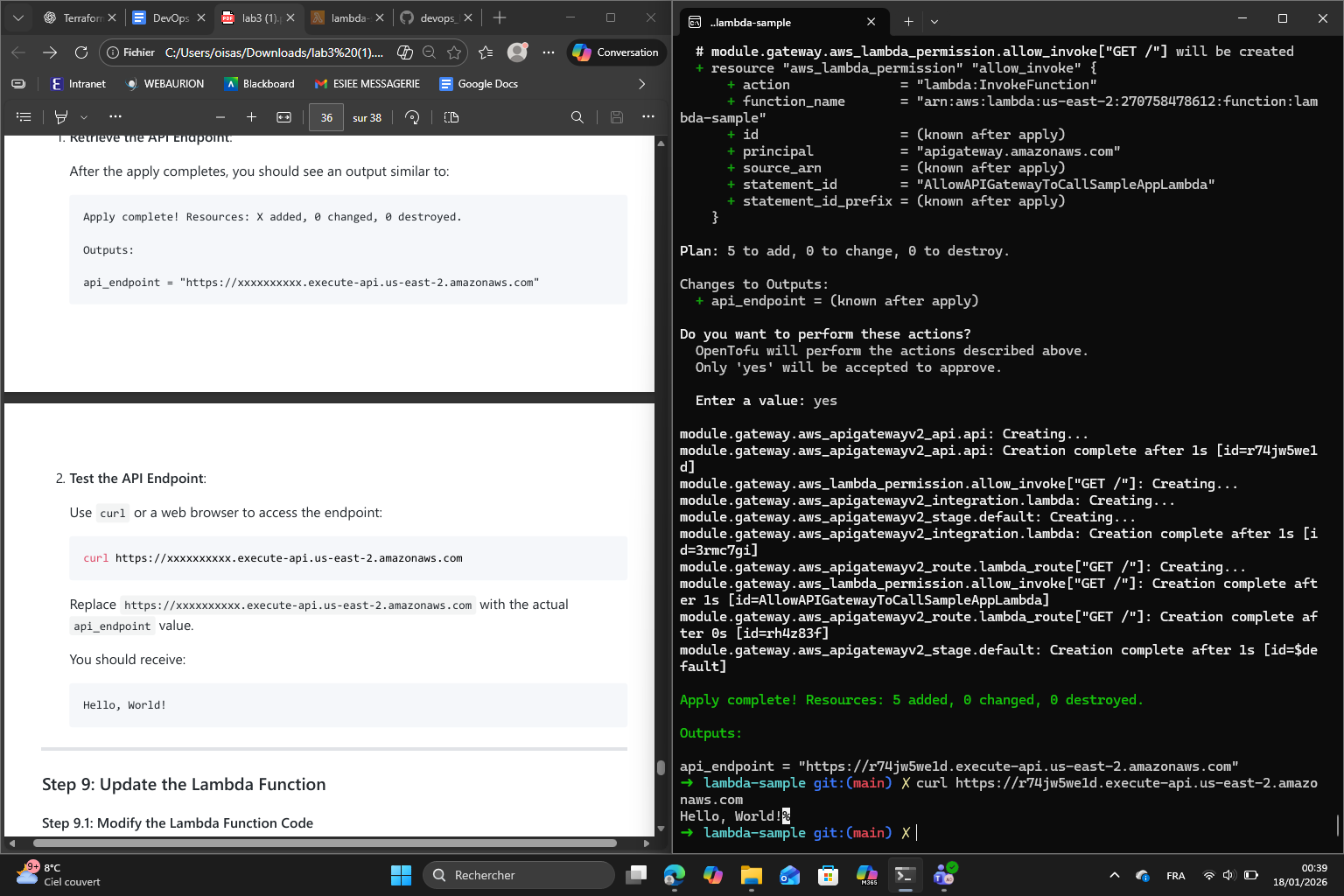Select the highlighter/draw tool in the PDF toolbar
The height and width of the screenshot is (896, 1344).
point(59,116)
